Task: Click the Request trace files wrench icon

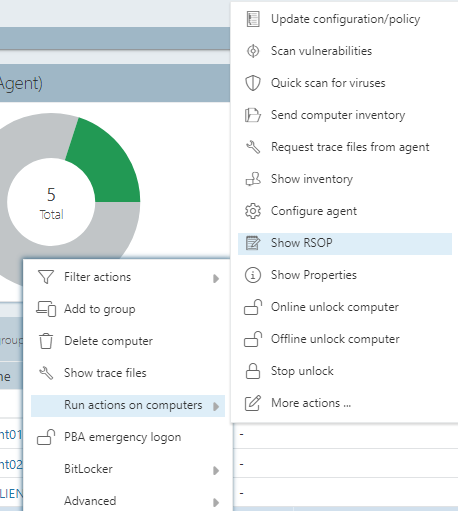Action: 253,147
